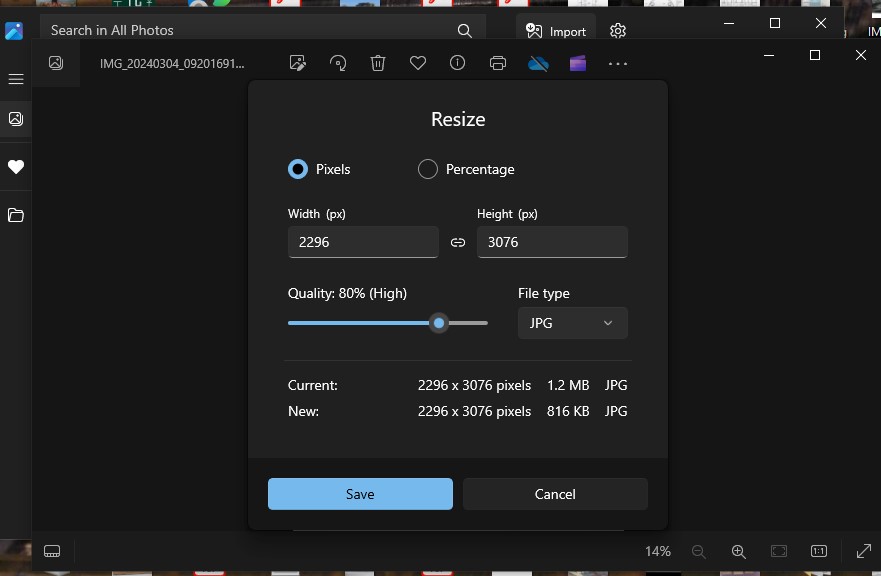
Task: Toggle the aspect ratio link icon
Action: (458, 242)
